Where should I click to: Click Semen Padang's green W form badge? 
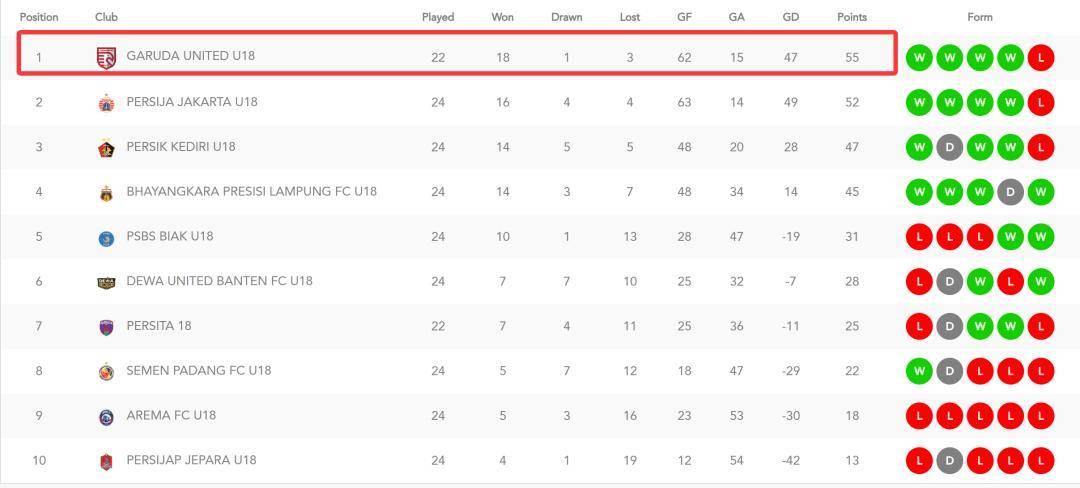[x=918, y=371]
